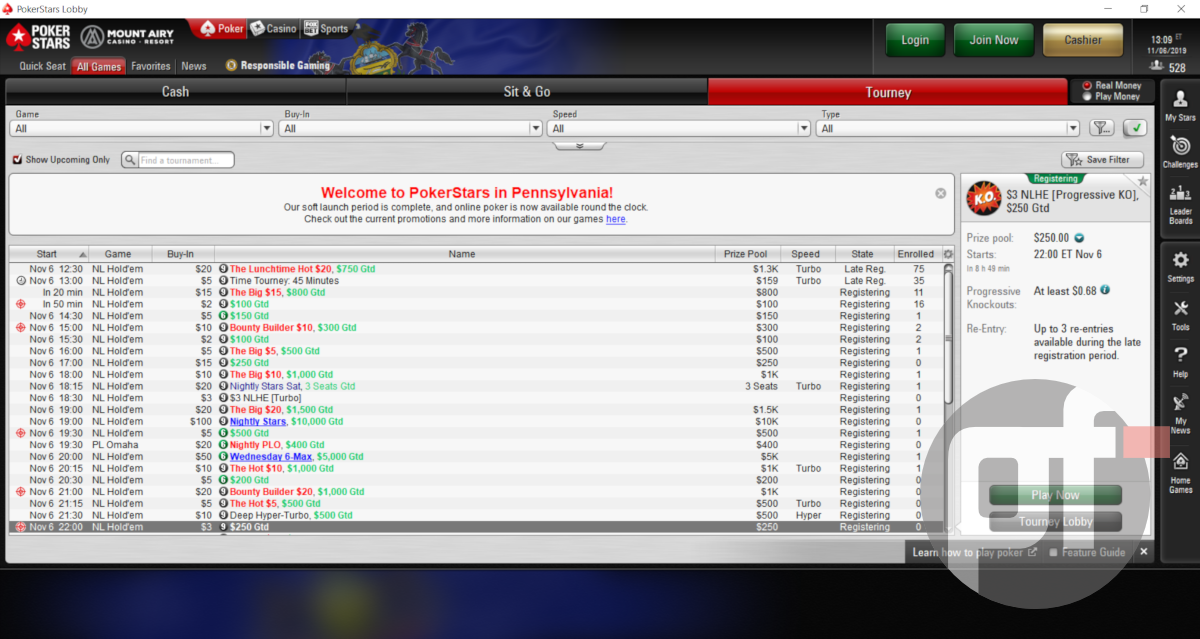Switch to the Sit & Go tab

click(527, 92)
